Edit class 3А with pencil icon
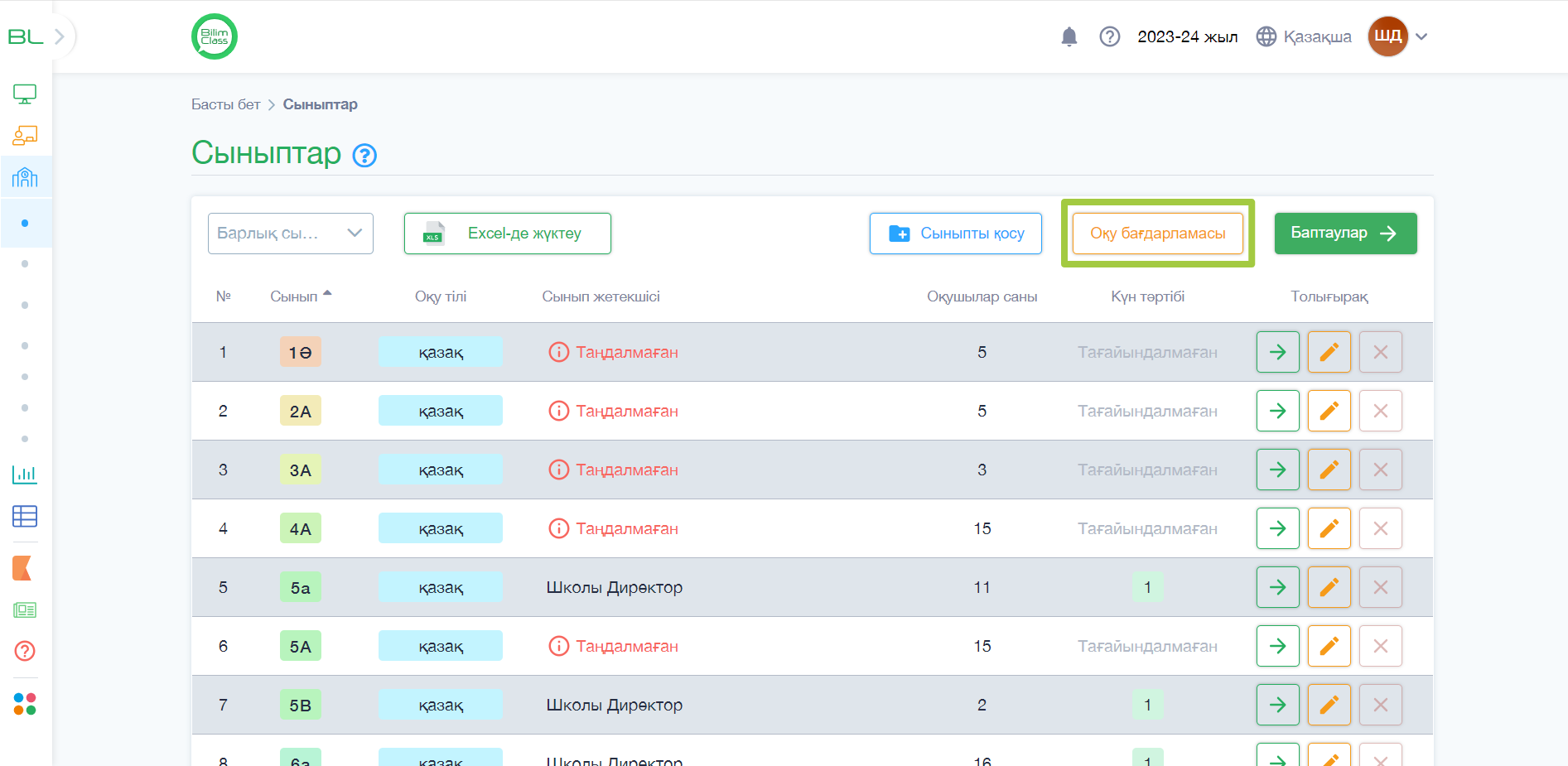This screenshot has height=766, width=1568. 1329,470
